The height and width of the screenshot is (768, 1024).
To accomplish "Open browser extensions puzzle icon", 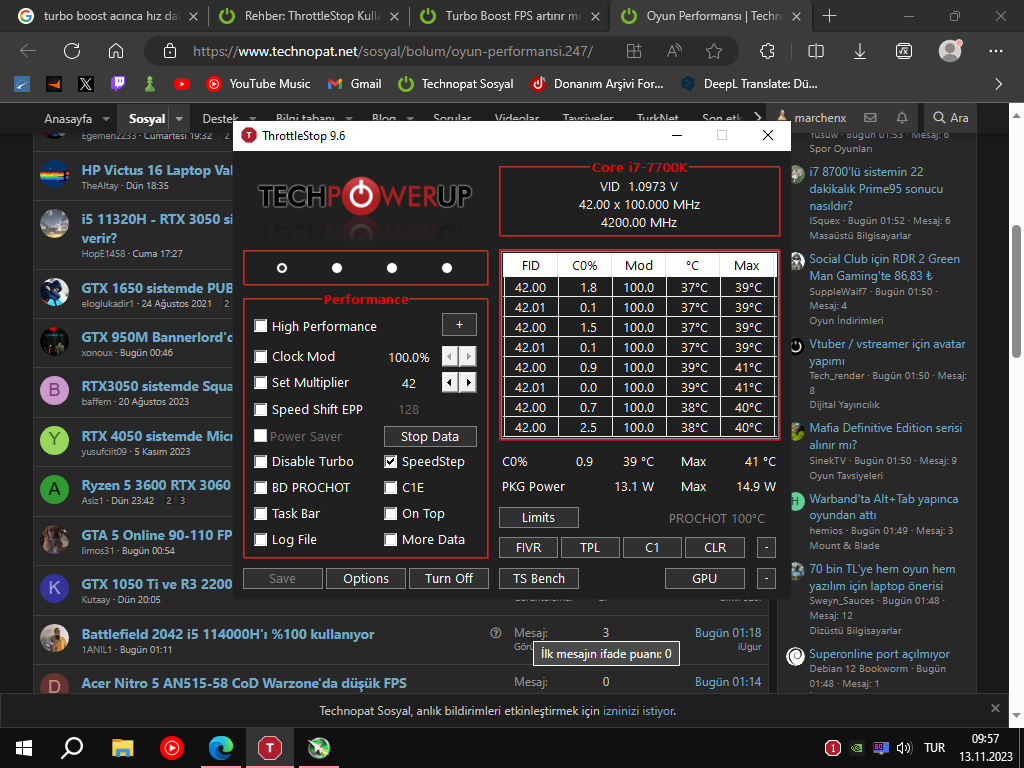I will [x=767, y=51].
